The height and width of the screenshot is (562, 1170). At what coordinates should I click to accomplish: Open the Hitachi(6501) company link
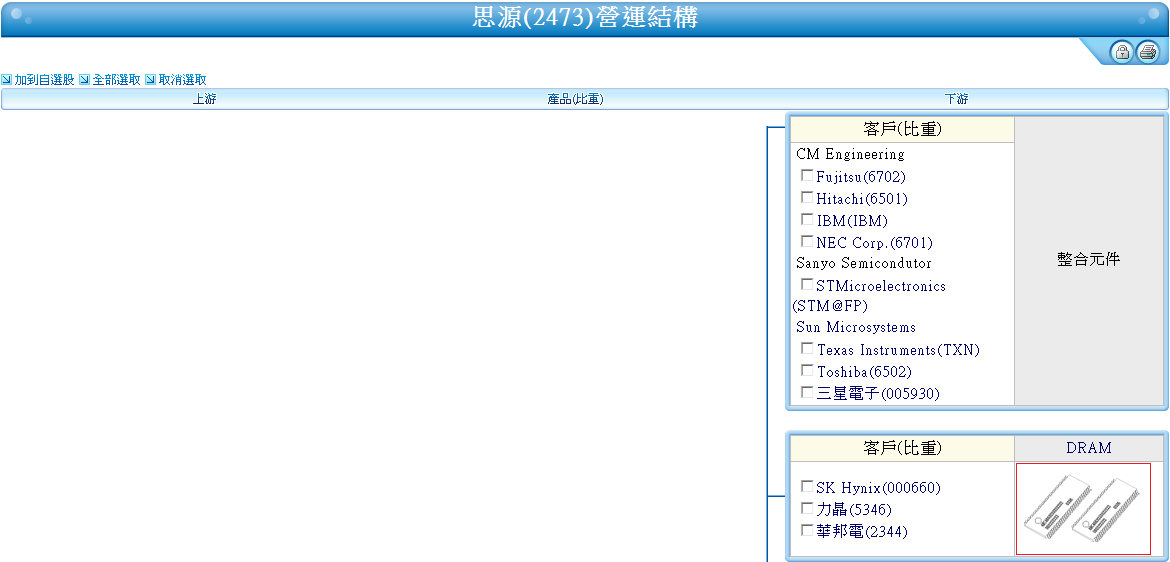coord(862,199)
